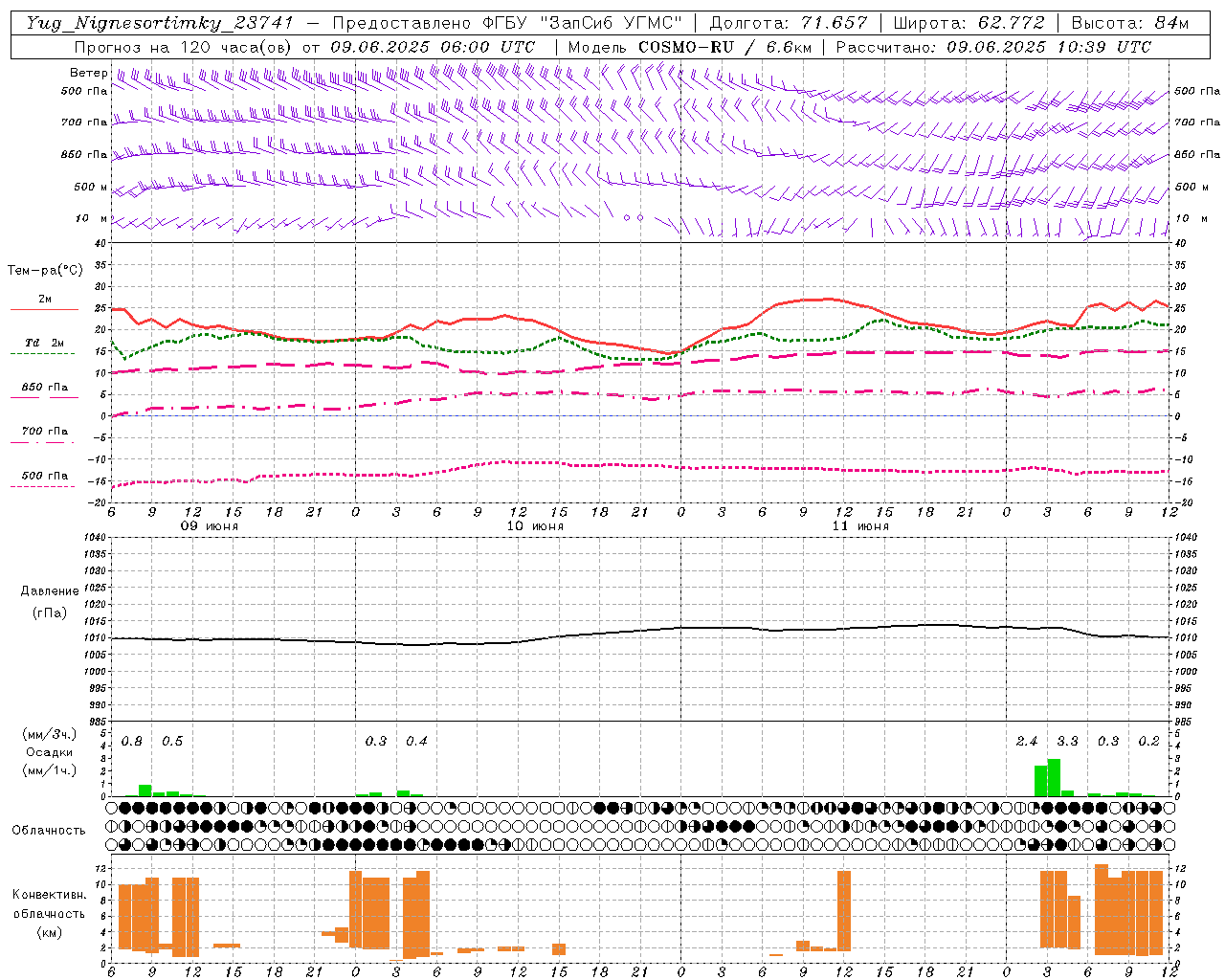
Task: Click the '10 июня' date label
Action: [535, 526]
